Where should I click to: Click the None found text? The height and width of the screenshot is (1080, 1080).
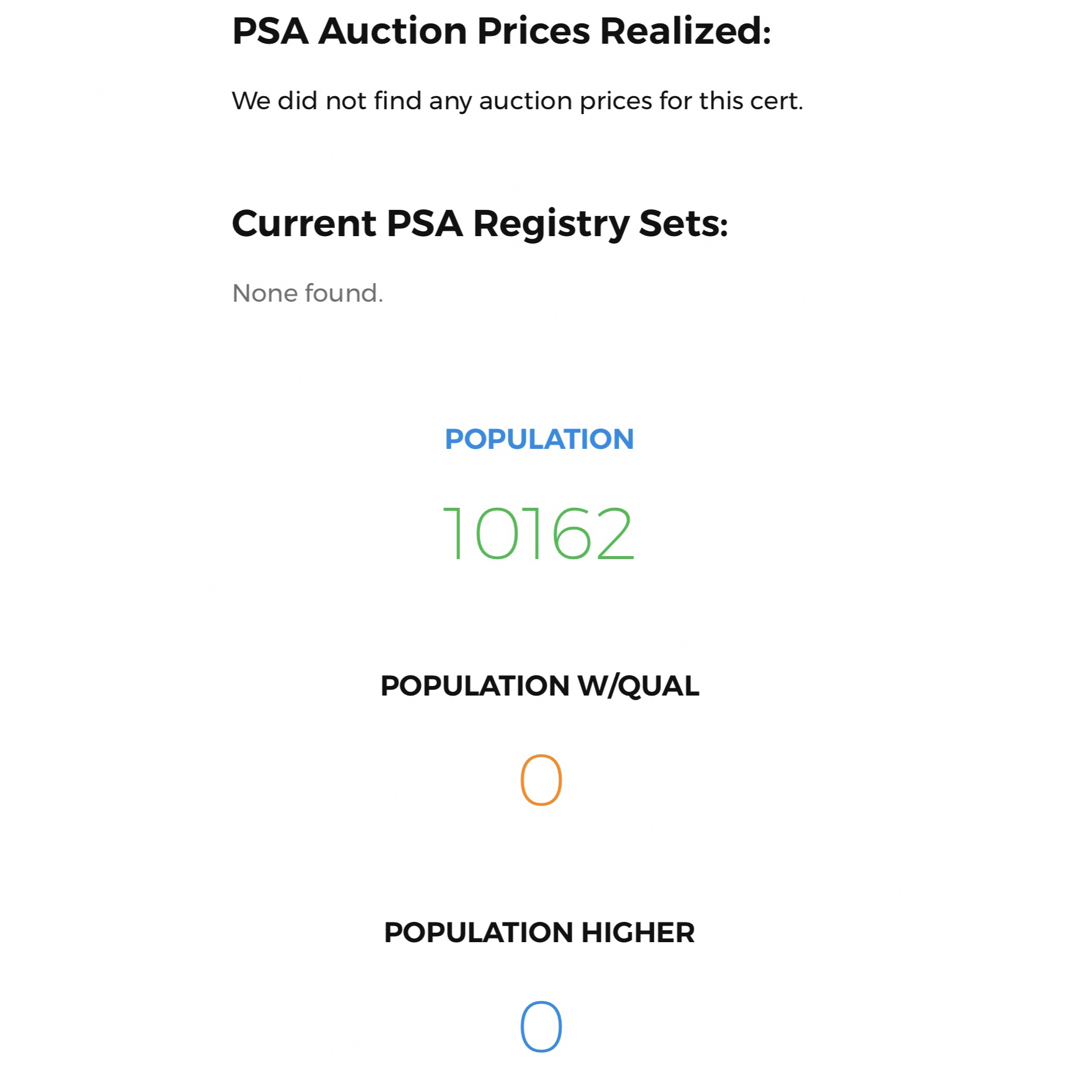click(307, 293)
